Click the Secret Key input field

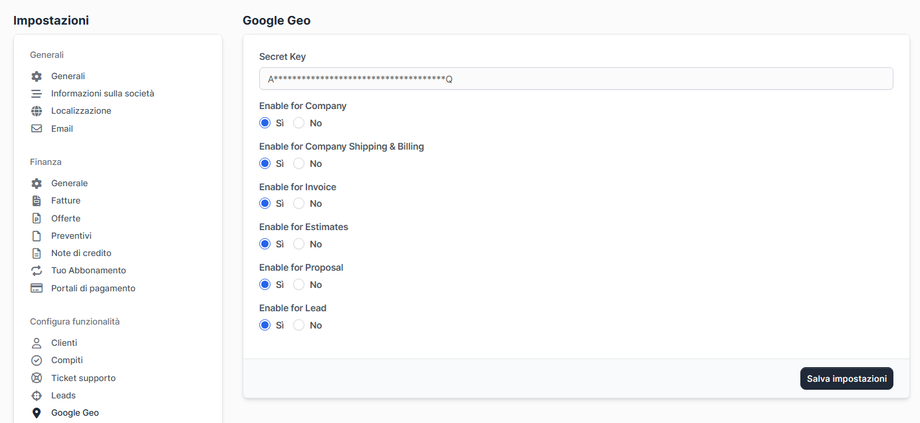click(575, 79)
